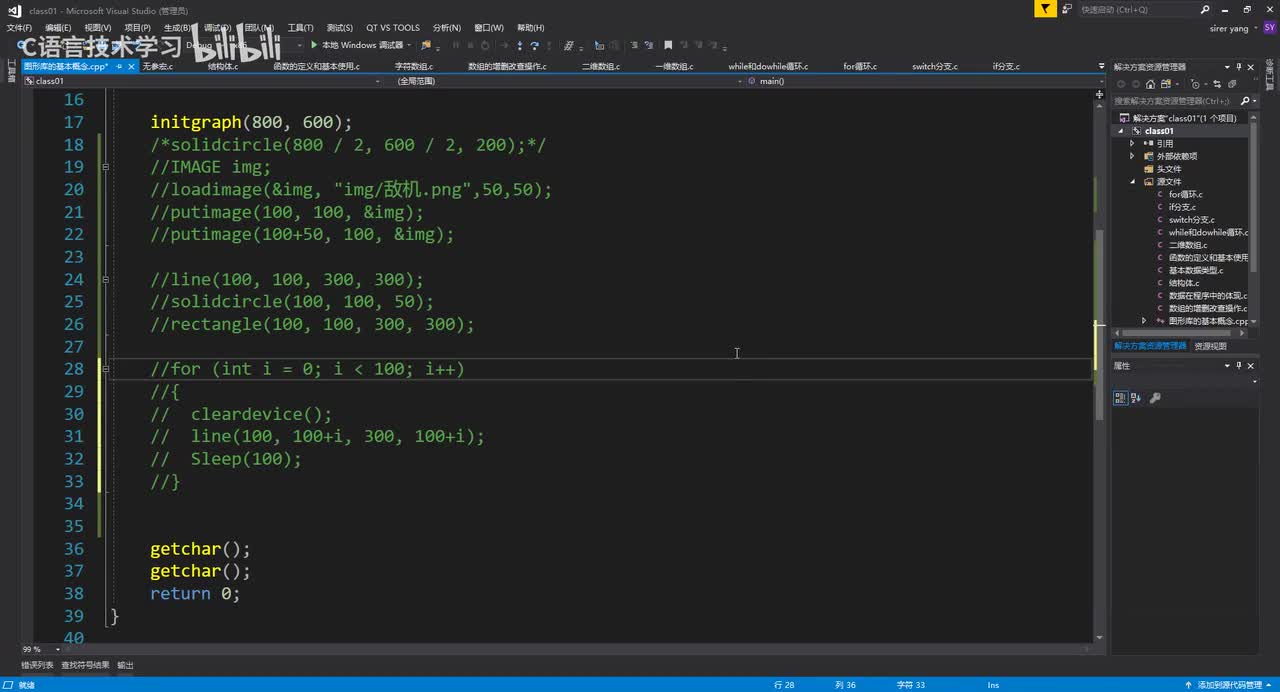The height and width of the screenshot is (692, 1280).
Task: Expand the 外部依赖项 node
Action: [1133, 156]
